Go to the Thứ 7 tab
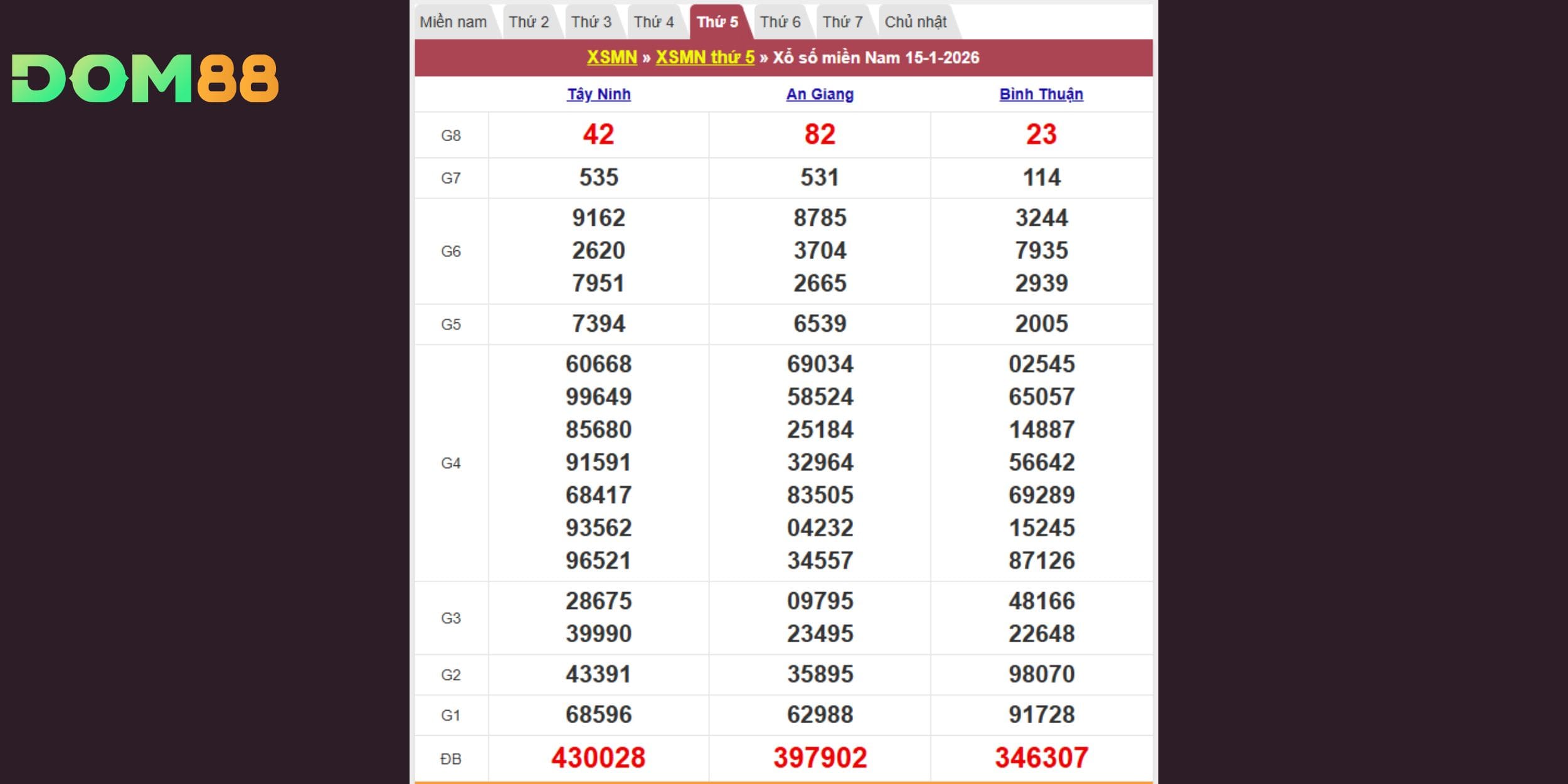The height and width of the screenshot is (784, 1568). point(842,22)
